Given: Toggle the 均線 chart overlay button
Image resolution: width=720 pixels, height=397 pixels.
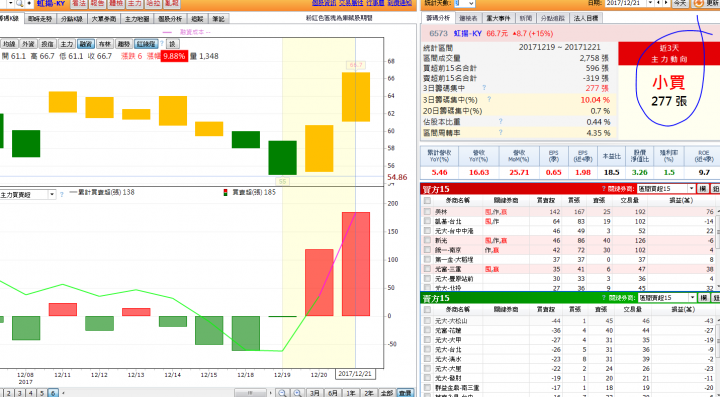Looking at the screenshot, I should [x=9, y=44].
